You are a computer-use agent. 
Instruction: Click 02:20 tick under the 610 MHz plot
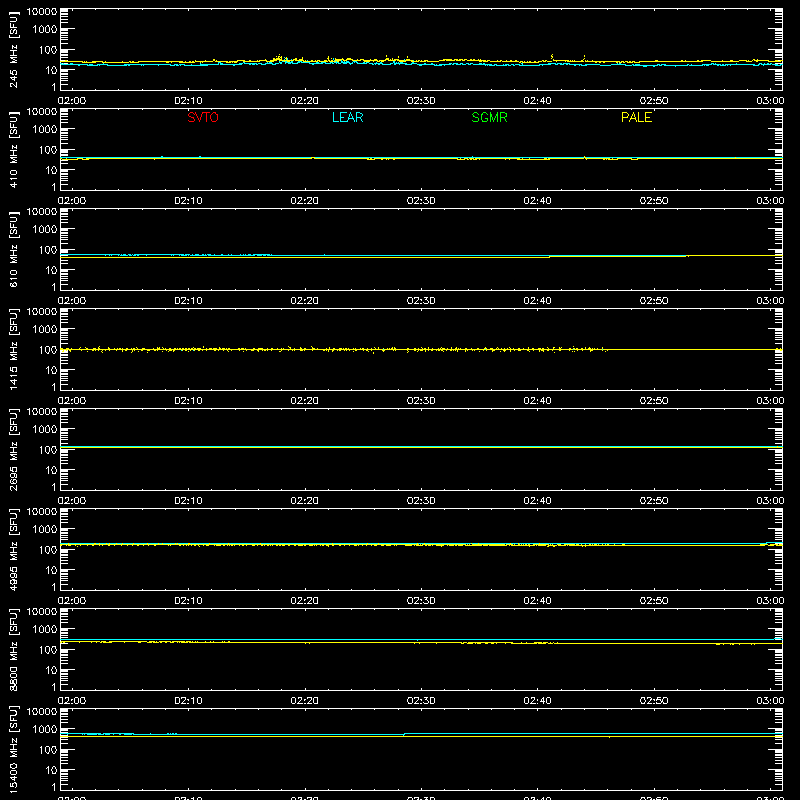click(x=305, y=301)
